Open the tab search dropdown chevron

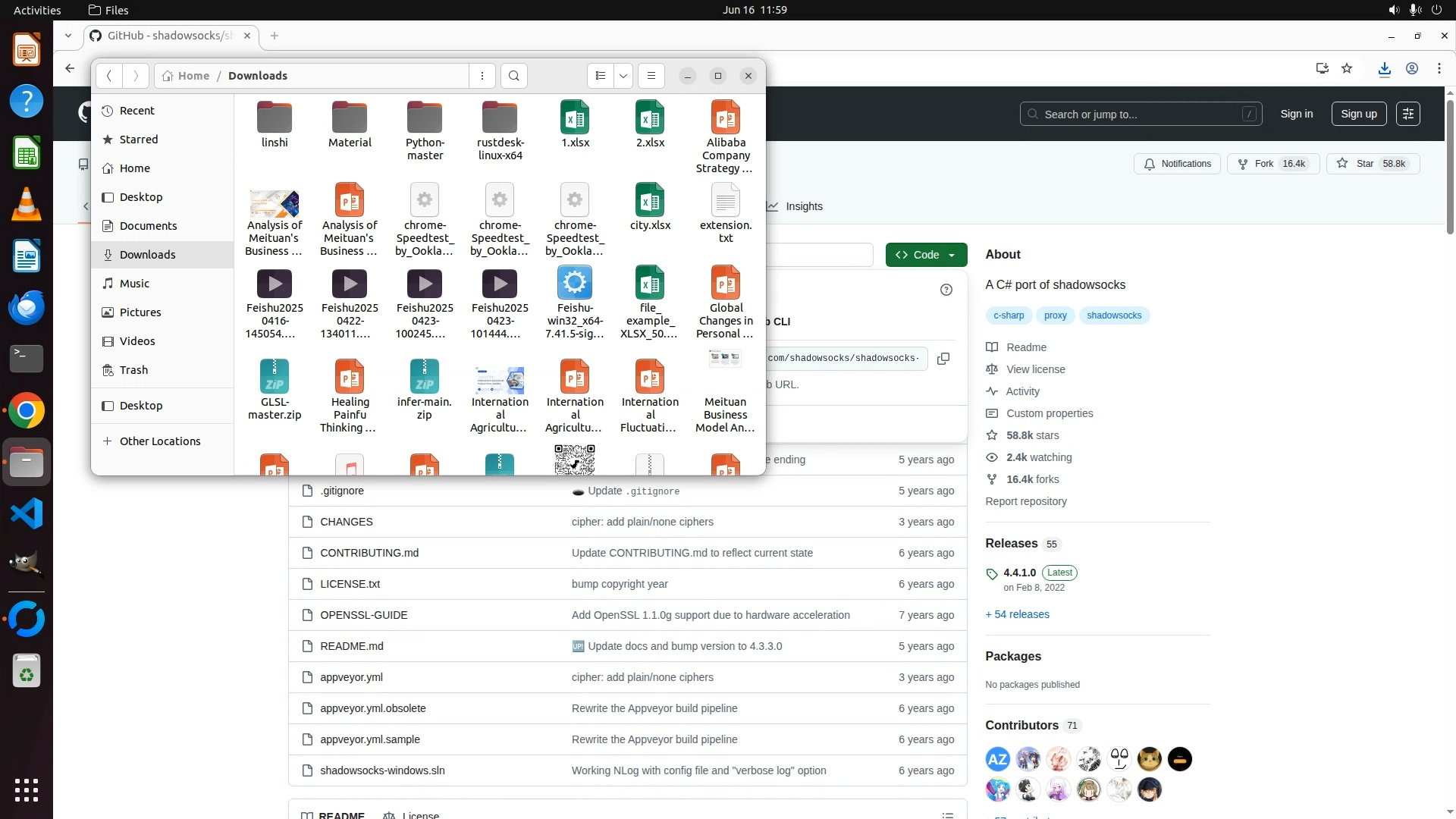point(68,36)
